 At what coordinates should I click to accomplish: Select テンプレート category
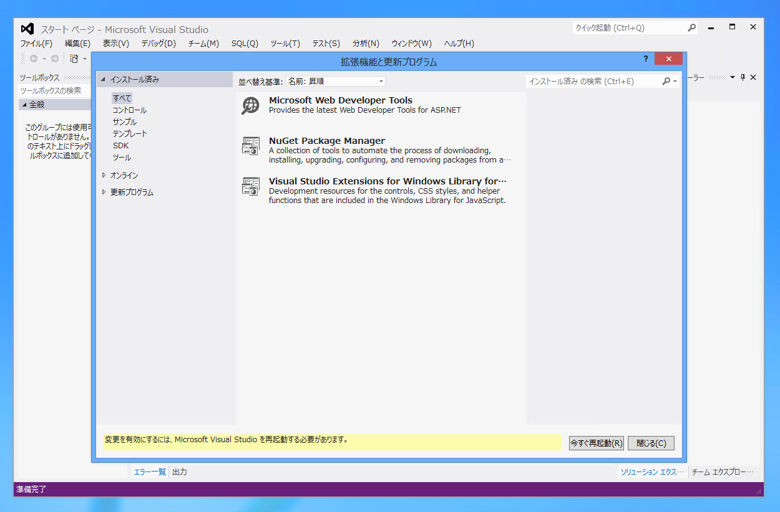point(129,134)
